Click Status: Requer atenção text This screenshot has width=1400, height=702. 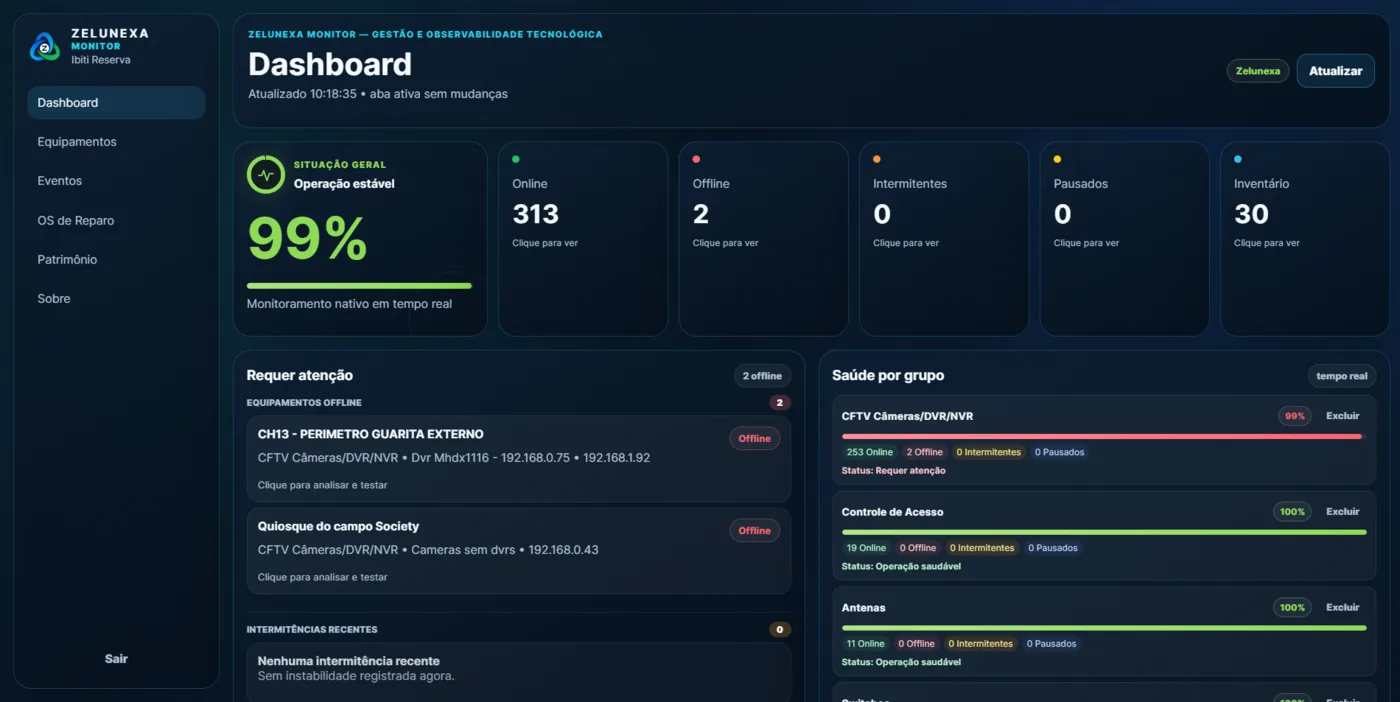click(893, 470)
